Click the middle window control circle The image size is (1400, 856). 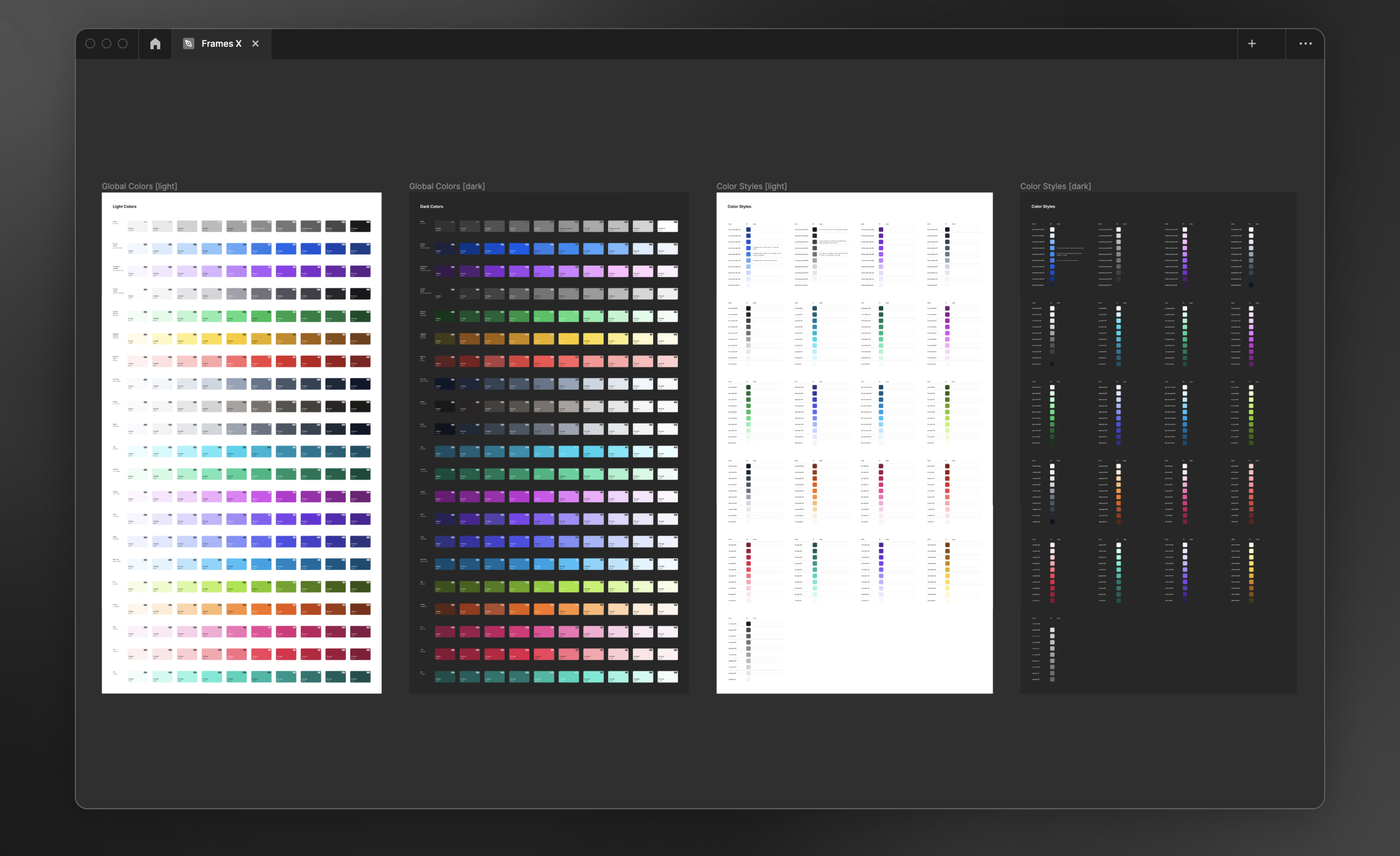[106, 44]
